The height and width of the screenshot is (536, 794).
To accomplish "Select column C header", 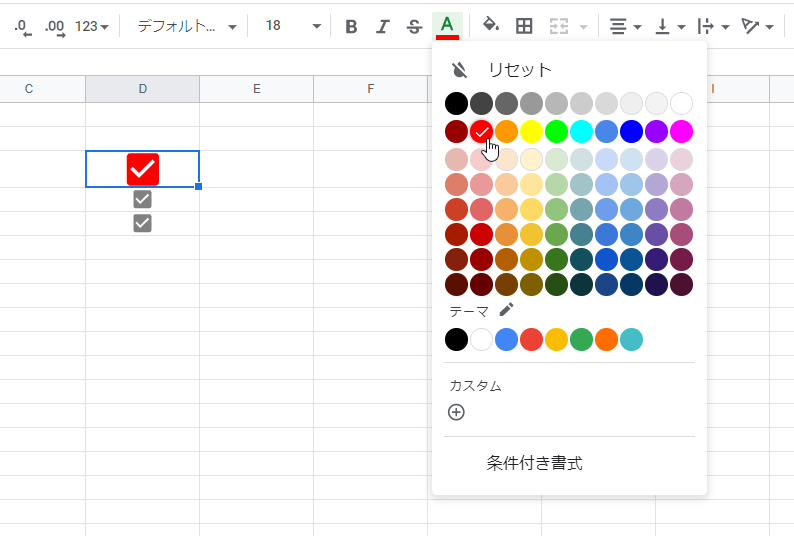I will pyautogui.click(x=29, y=89).
